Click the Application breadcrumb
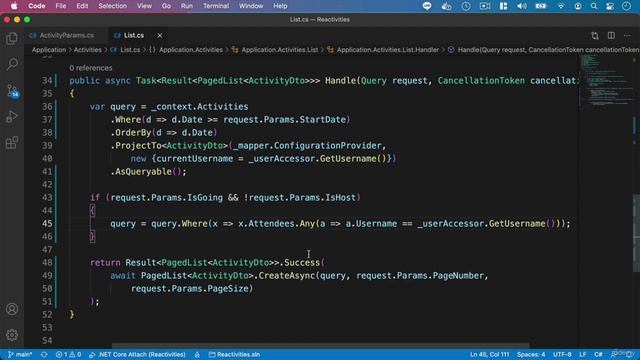The height and width of the screenshot is (360, 640). [x=49, y=50]
